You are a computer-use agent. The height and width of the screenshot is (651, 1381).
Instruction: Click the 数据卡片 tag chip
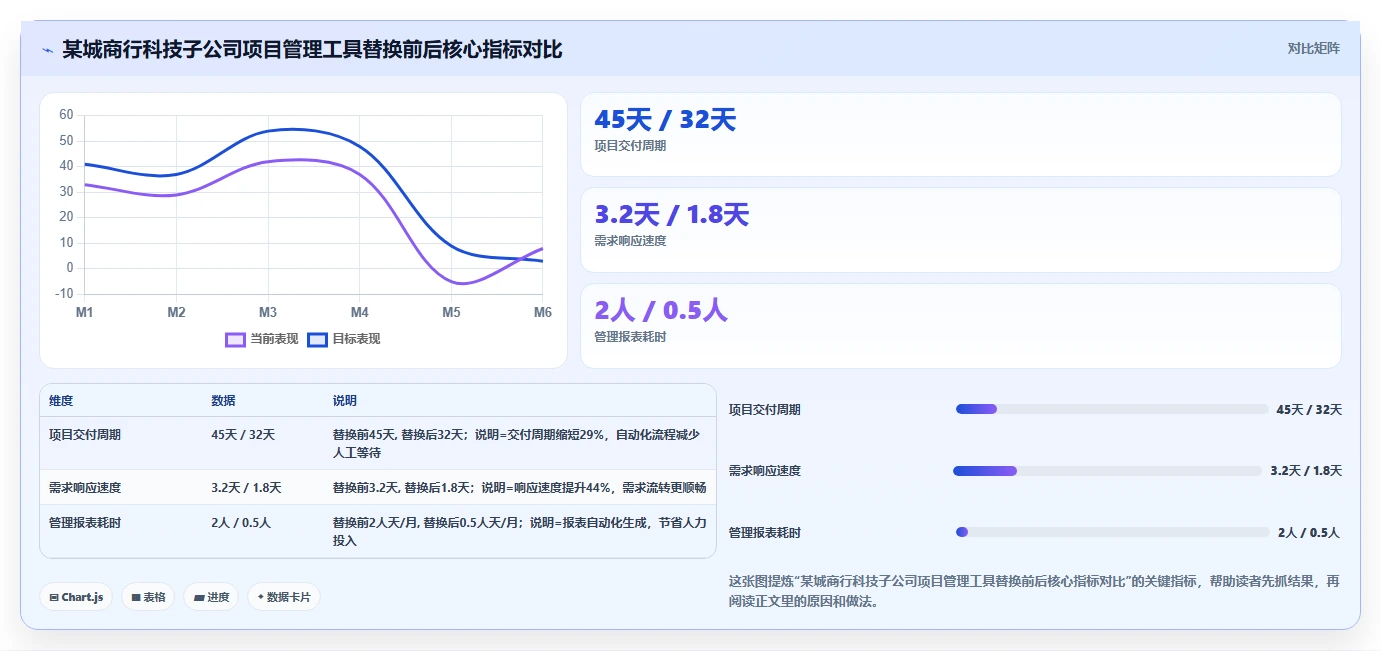point(284,597)
